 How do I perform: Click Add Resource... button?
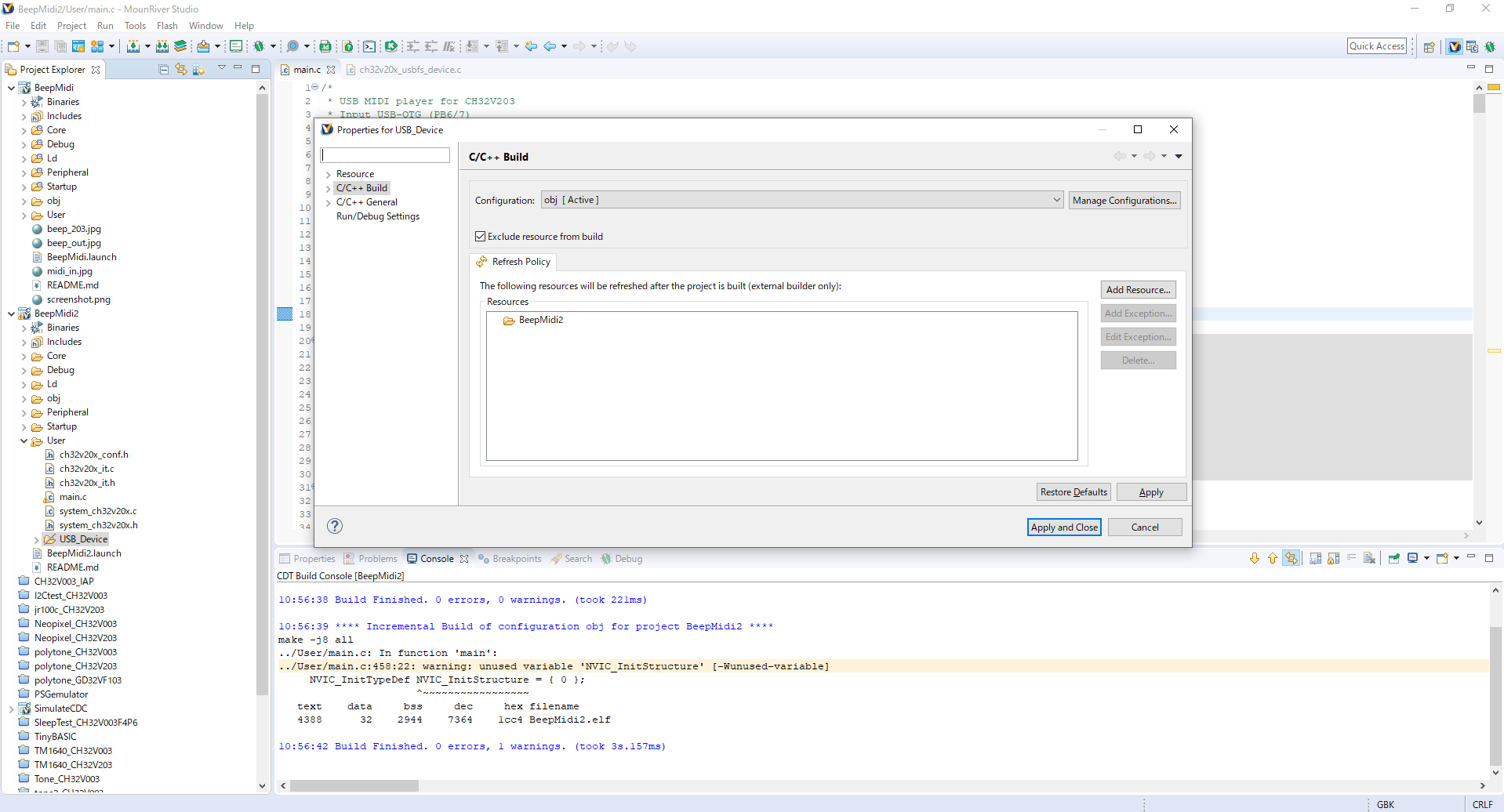tap(1138, 290)
